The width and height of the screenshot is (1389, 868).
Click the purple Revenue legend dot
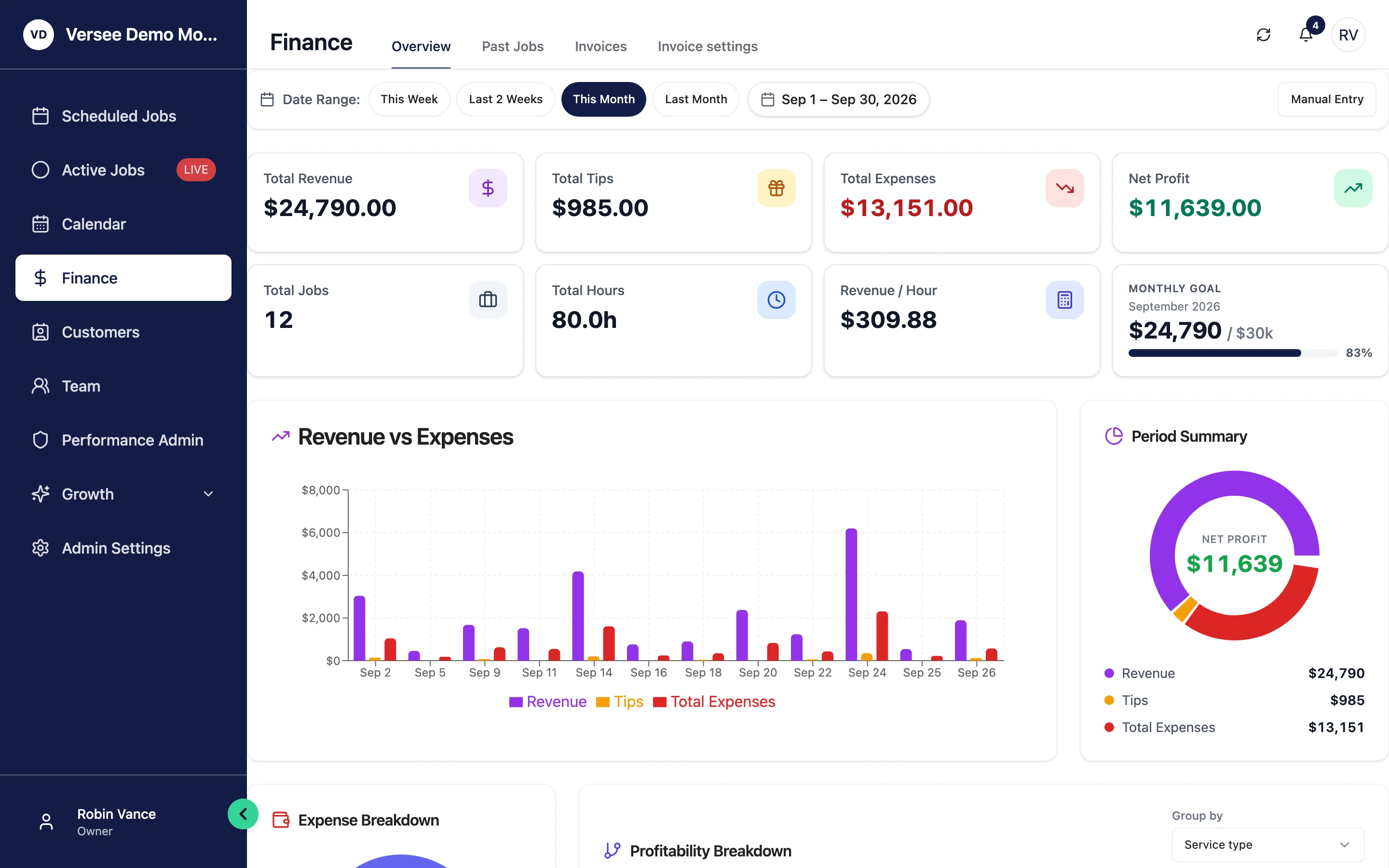(x=1109, y=673)
